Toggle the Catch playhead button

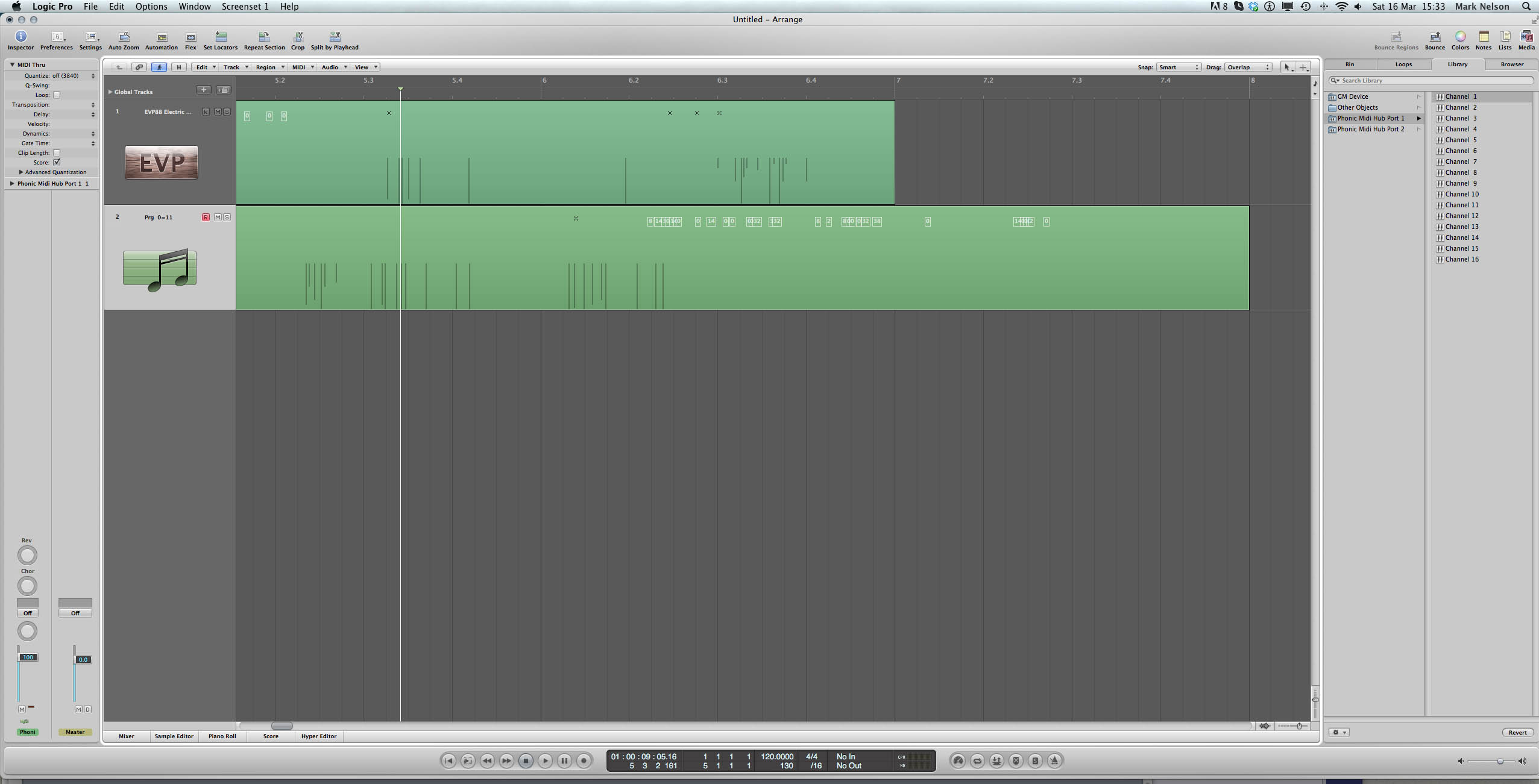(x=159, y=67)
